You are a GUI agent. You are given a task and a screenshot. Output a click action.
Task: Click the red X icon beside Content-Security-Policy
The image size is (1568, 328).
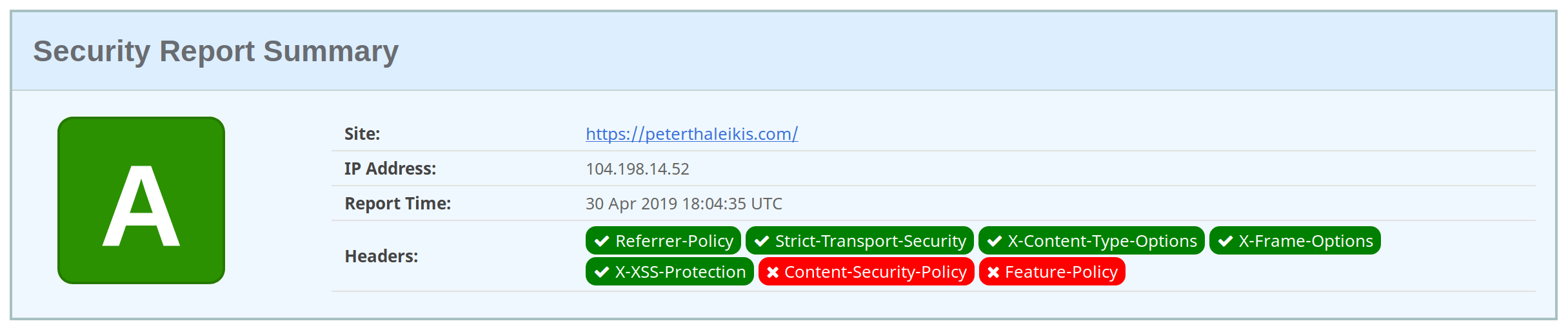click(773, 272)
